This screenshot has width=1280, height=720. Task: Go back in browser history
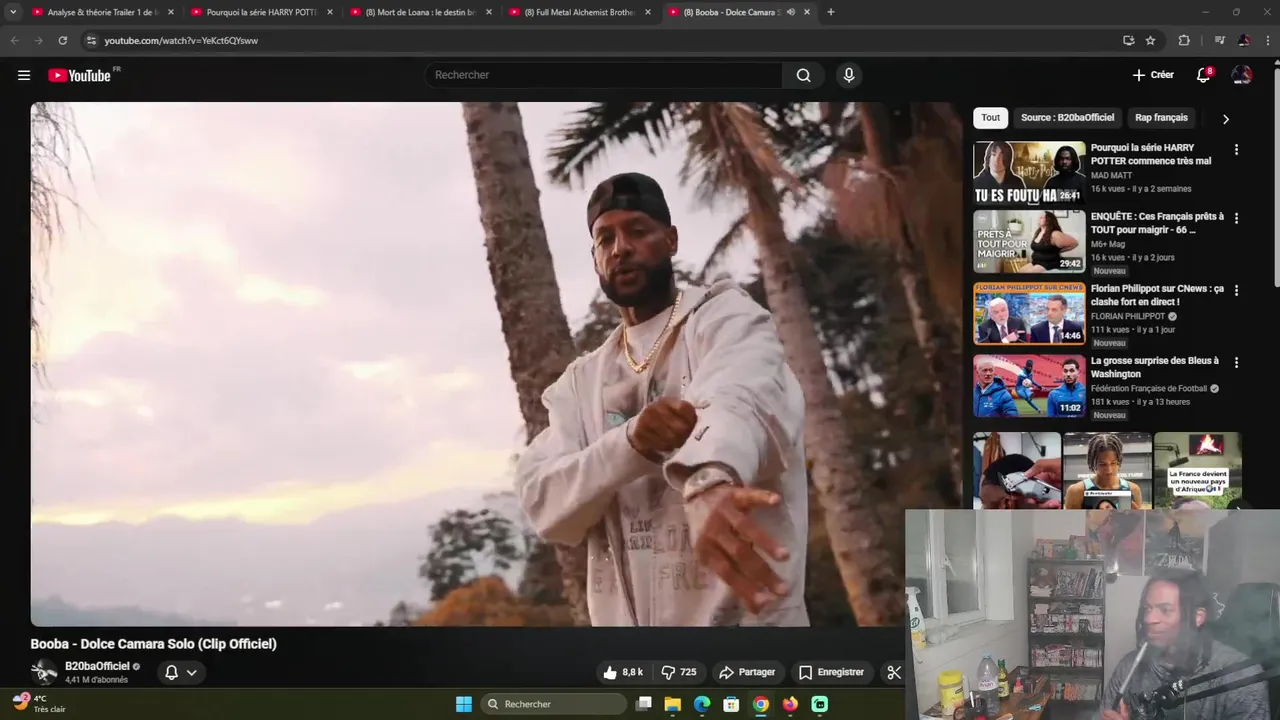tap(14, 40)
